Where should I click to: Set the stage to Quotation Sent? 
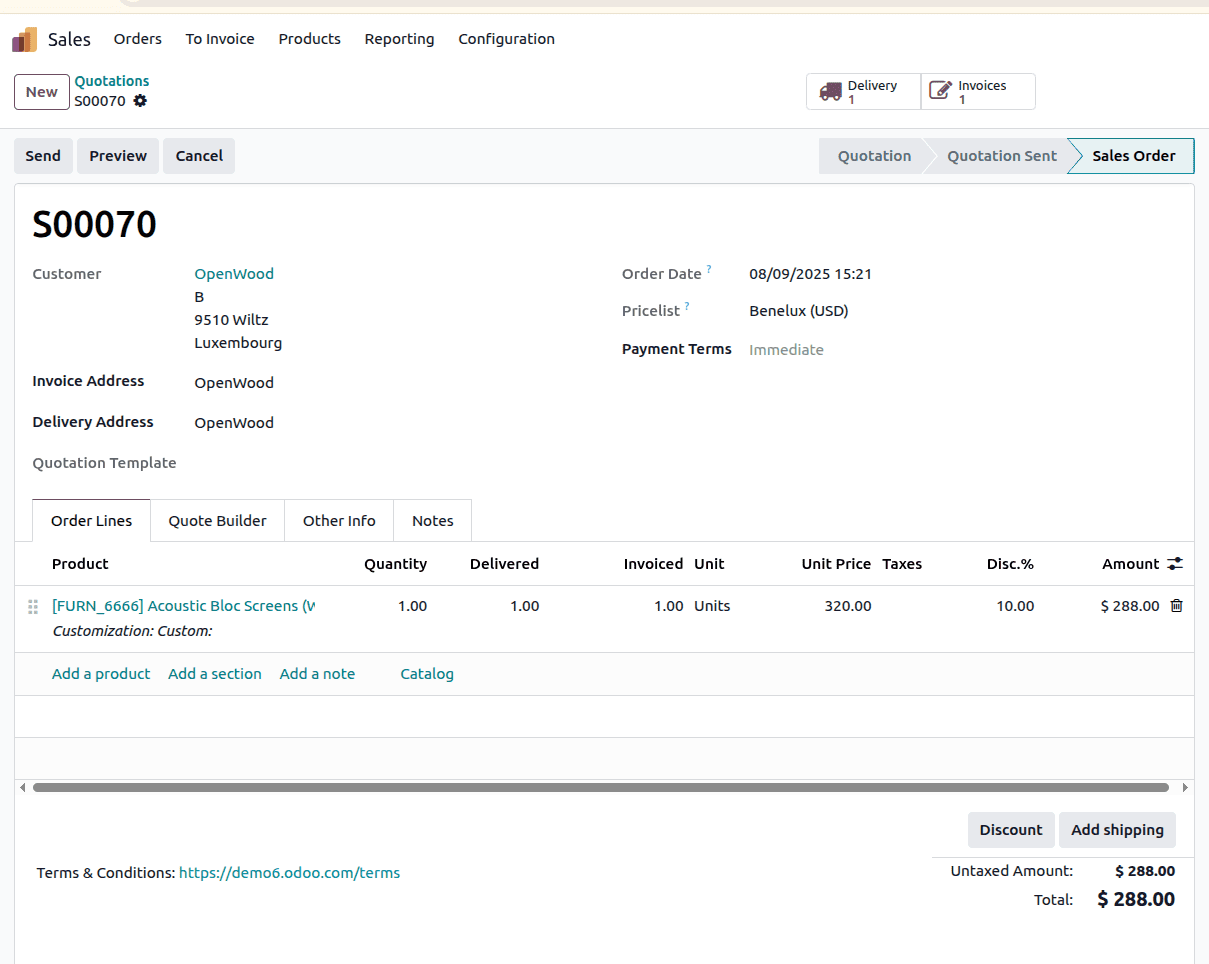(x=1002, y=156)
